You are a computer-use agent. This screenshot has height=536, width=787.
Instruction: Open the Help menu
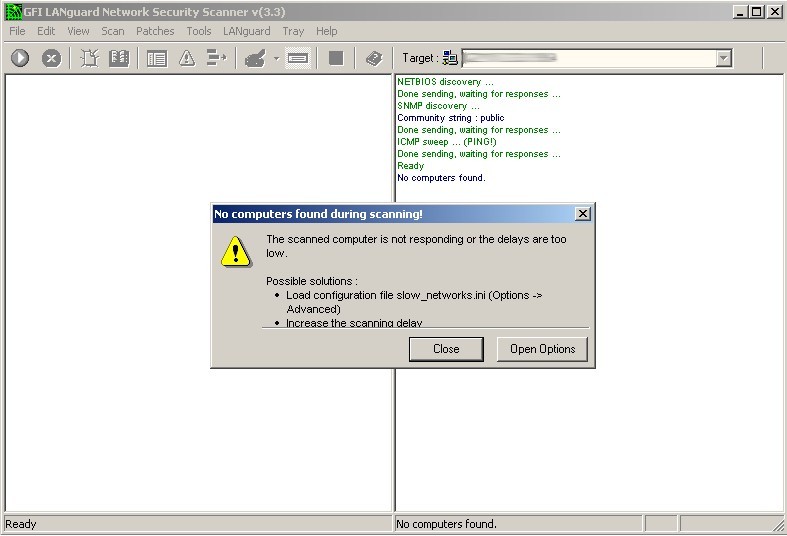(326, 31)
